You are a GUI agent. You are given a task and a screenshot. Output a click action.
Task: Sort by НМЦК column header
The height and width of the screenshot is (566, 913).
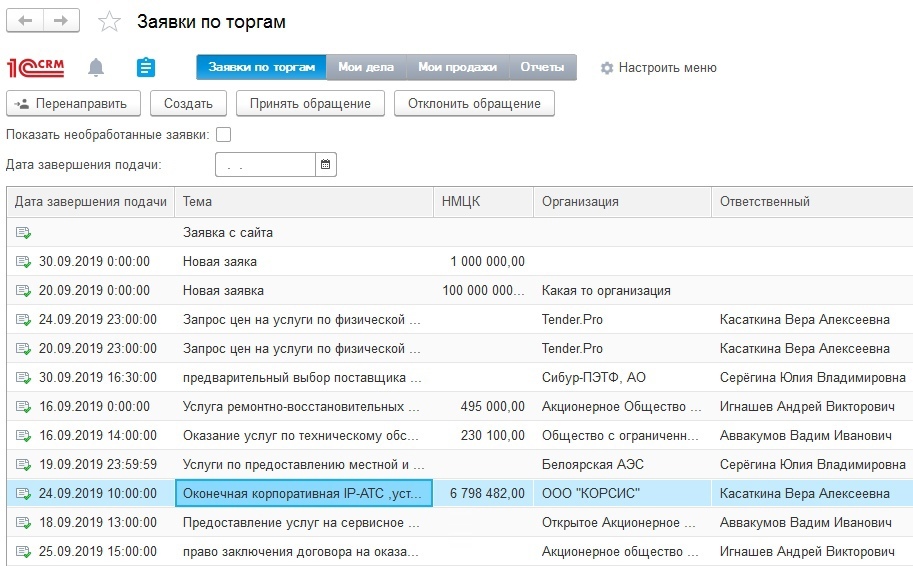click(x=483, y=202)
